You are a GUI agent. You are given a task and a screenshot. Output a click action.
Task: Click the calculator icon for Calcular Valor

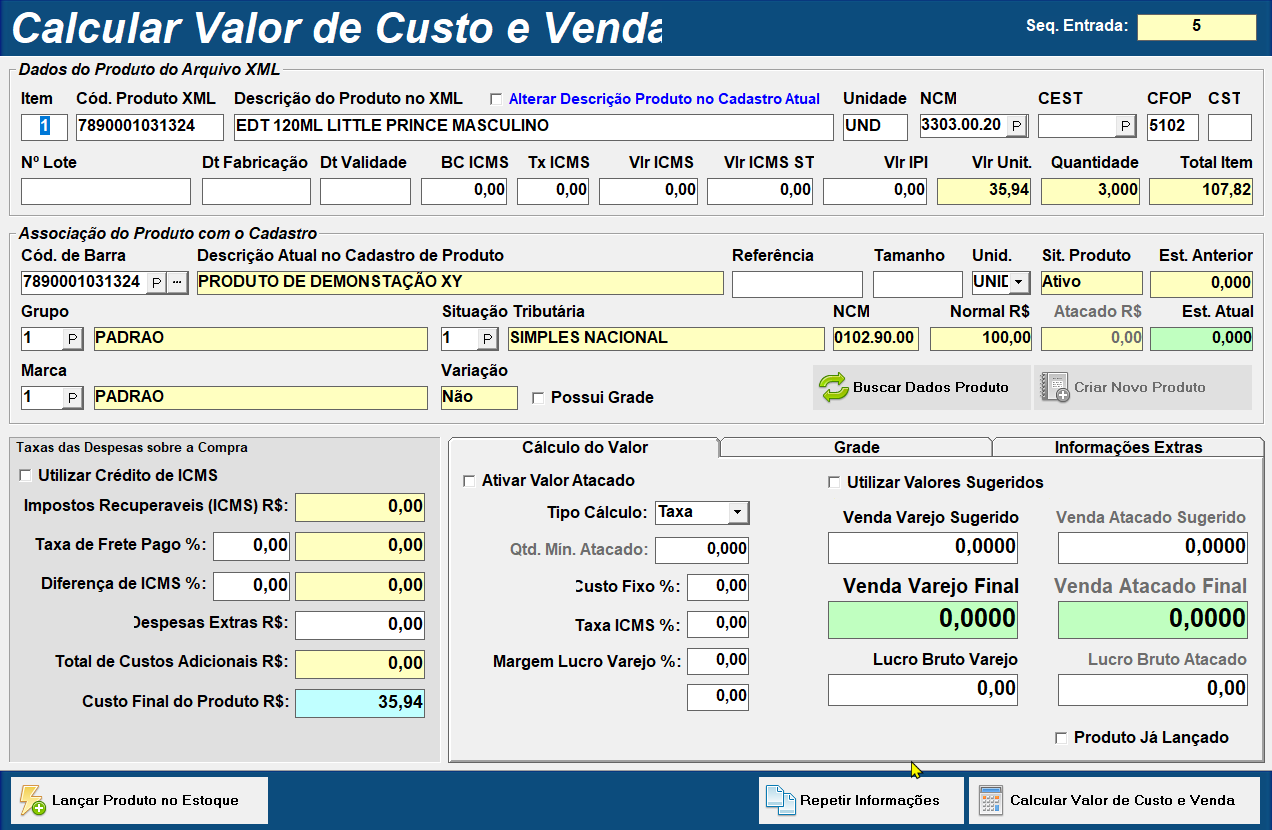990,800
